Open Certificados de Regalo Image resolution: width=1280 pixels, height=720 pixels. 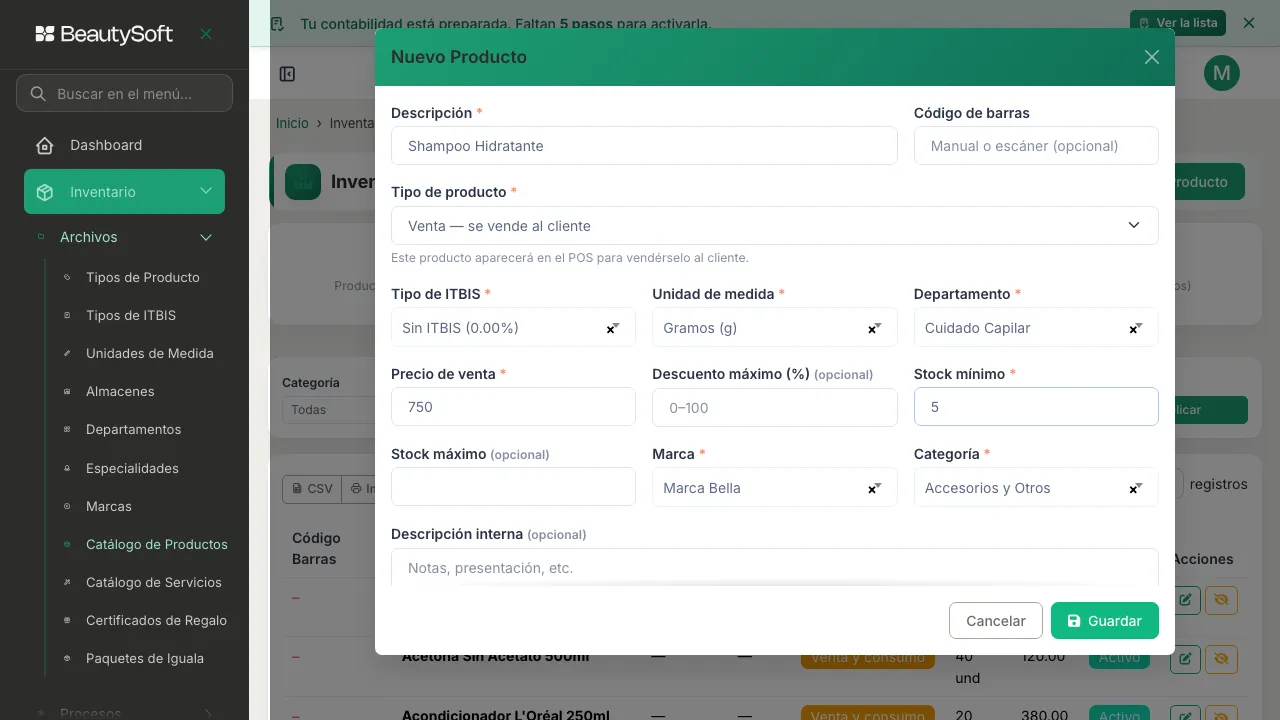point(156,620)
